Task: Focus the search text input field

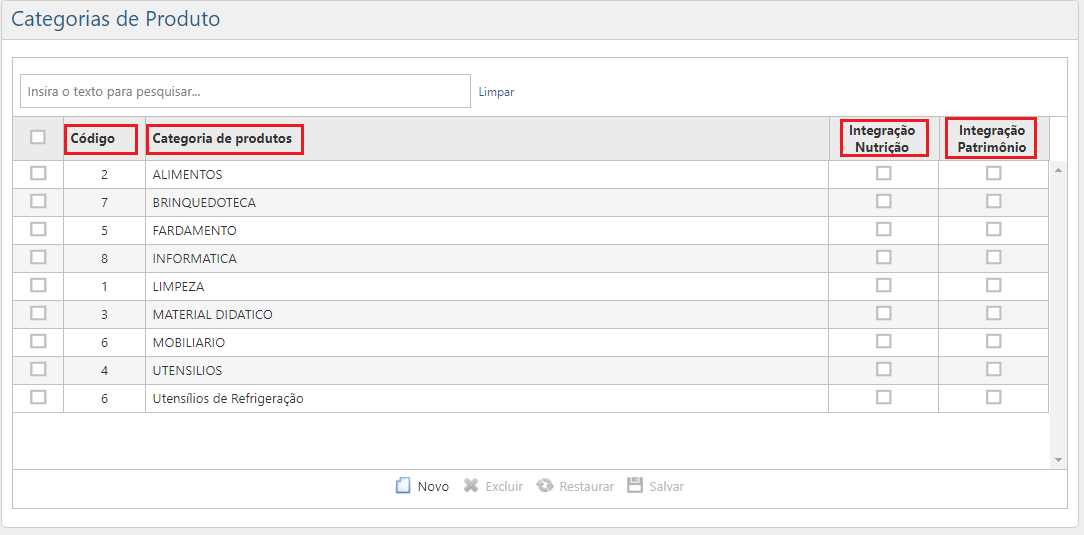Action: 245,91
